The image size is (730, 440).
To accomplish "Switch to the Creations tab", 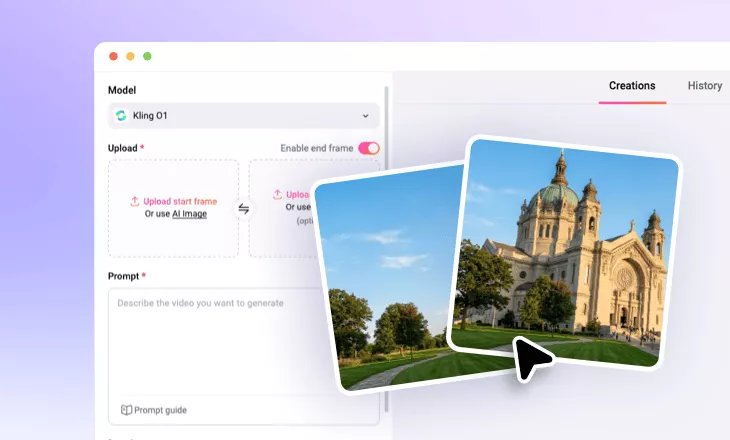I will pyautogui.click(x=632, y=86).
